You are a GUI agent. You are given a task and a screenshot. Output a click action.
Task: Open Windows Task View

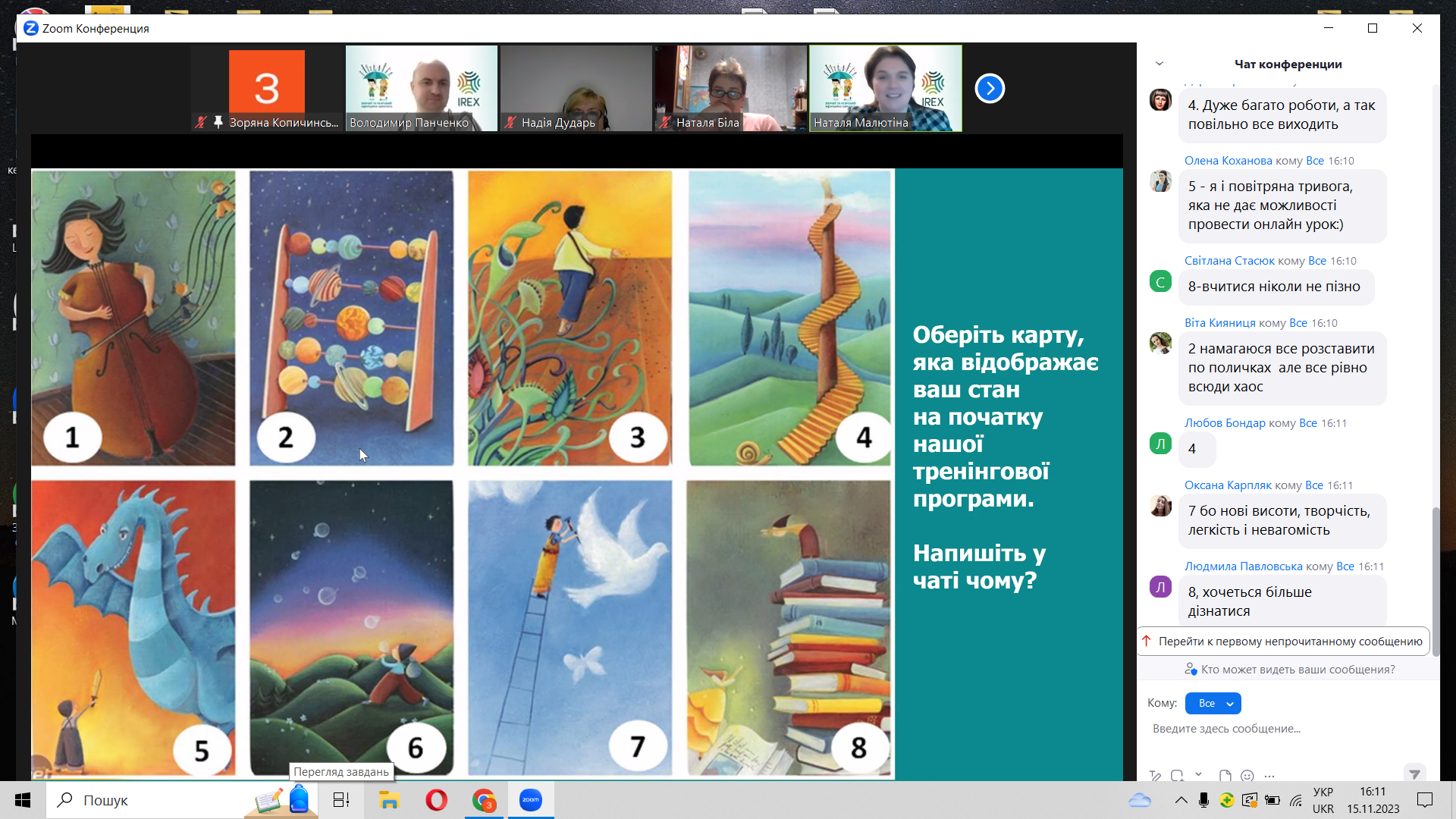pyautogui.click(x=341, y=800)
